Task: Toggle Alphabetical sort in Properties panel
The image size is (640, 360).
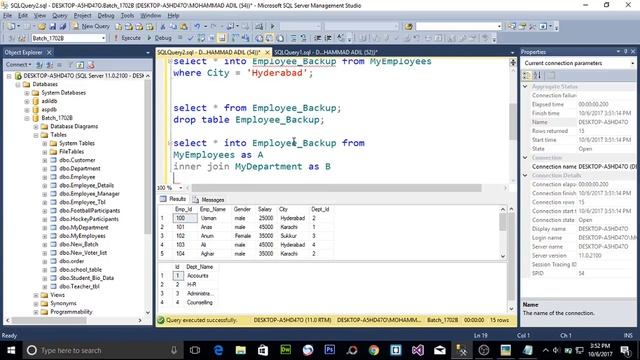Action: pos(538,76)
